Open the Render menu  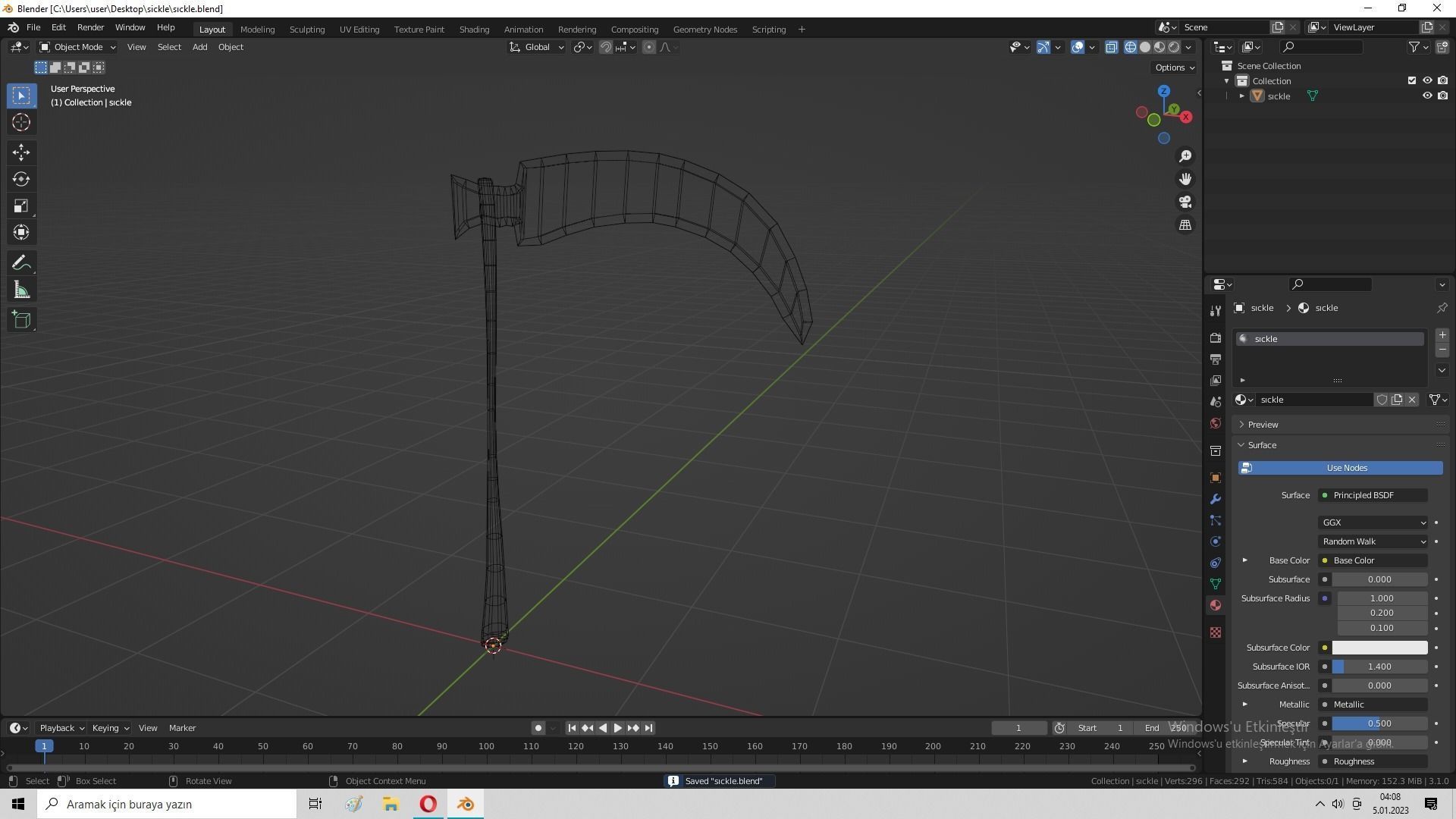[90, 27]
